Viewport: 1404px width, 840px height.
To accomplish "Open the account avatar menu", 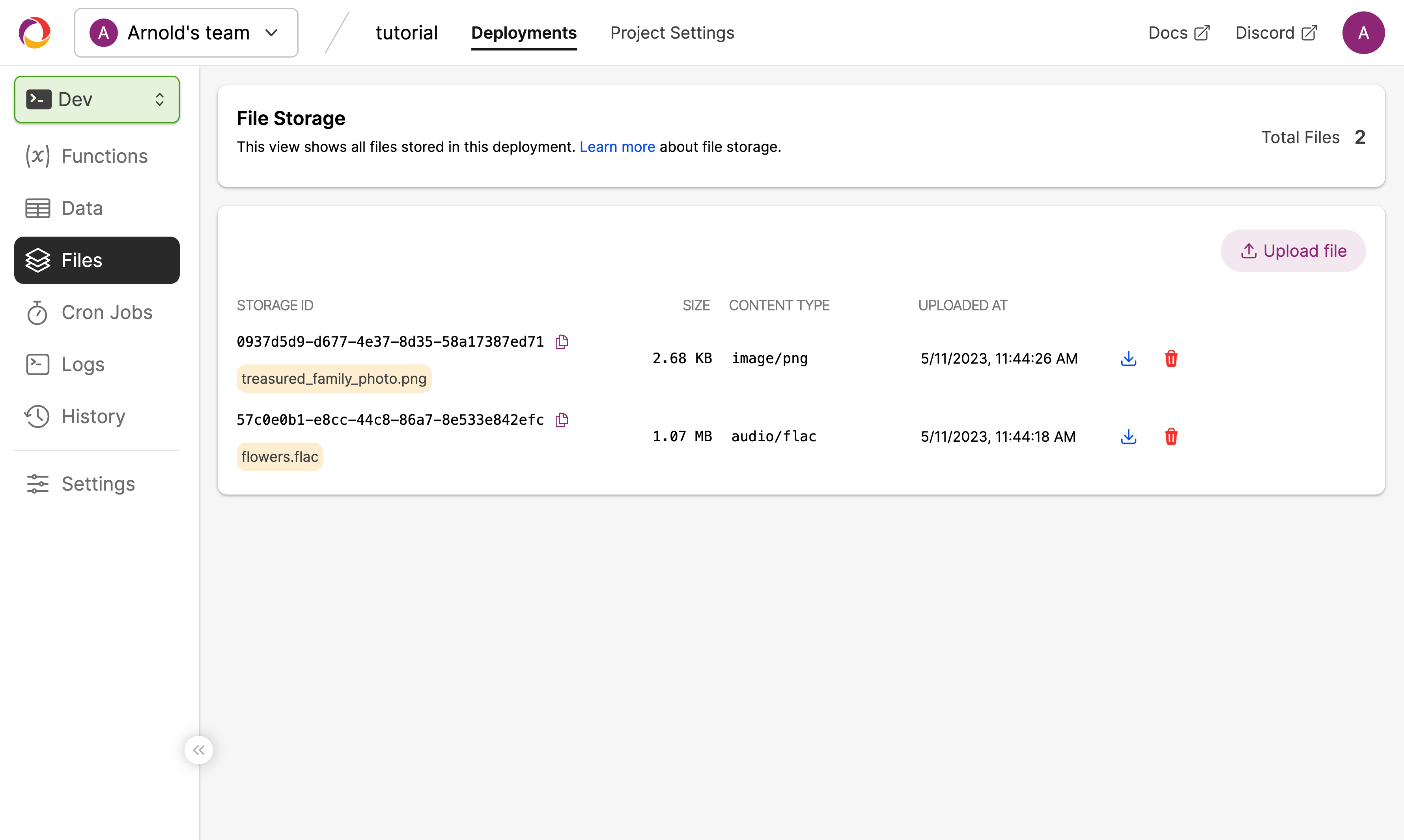I will 1364,32.
